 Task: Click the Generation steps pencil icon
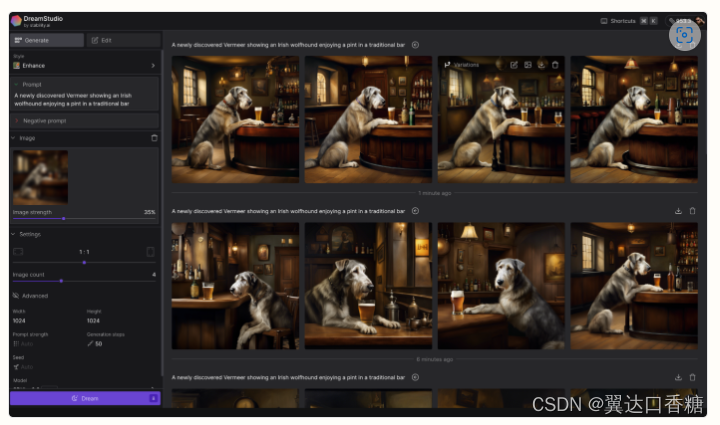tap(90, 344)
